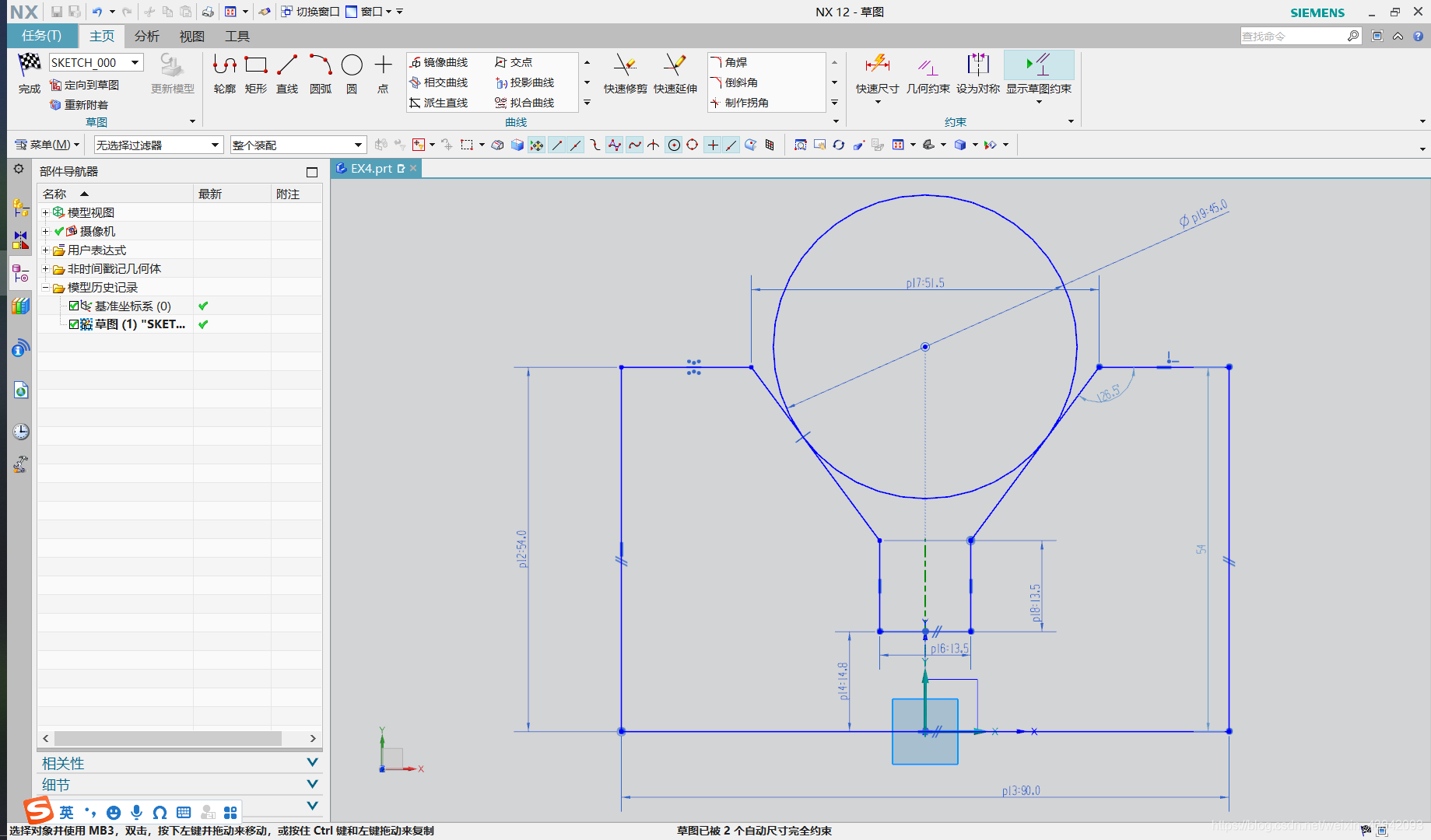Select the Arc (圆弧) tool
Image resolution: width=1431 pixels, height=840 pixels.
tap(321, 74)
